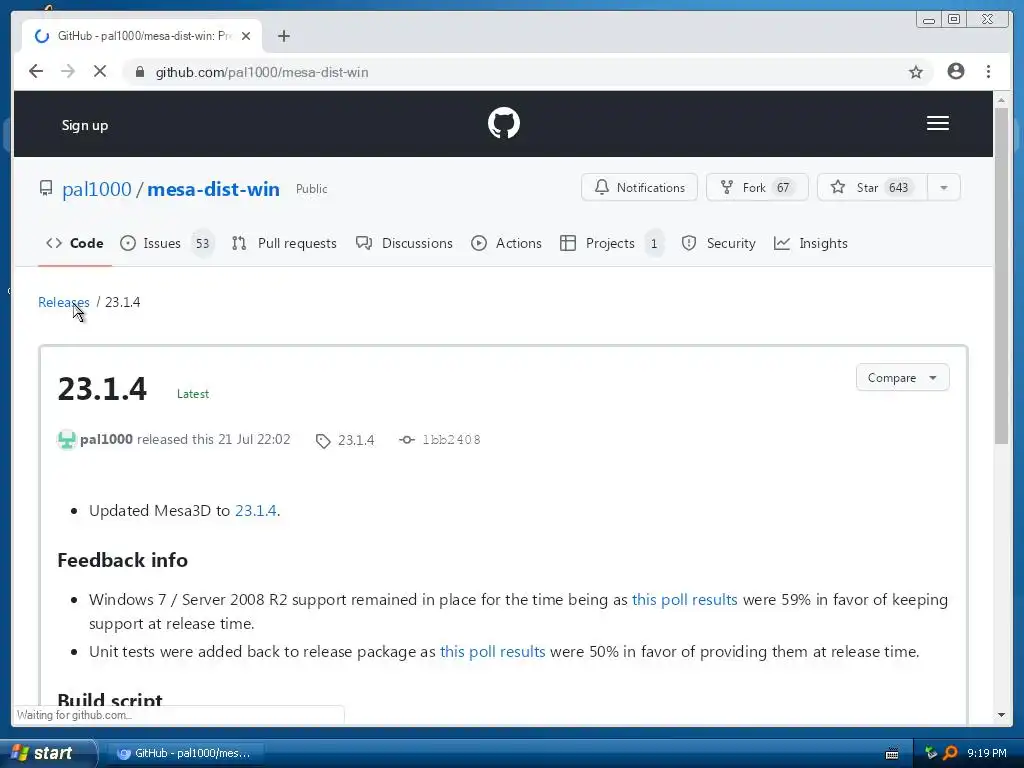Click the Issues count badge 53

(x=202, y=244)
